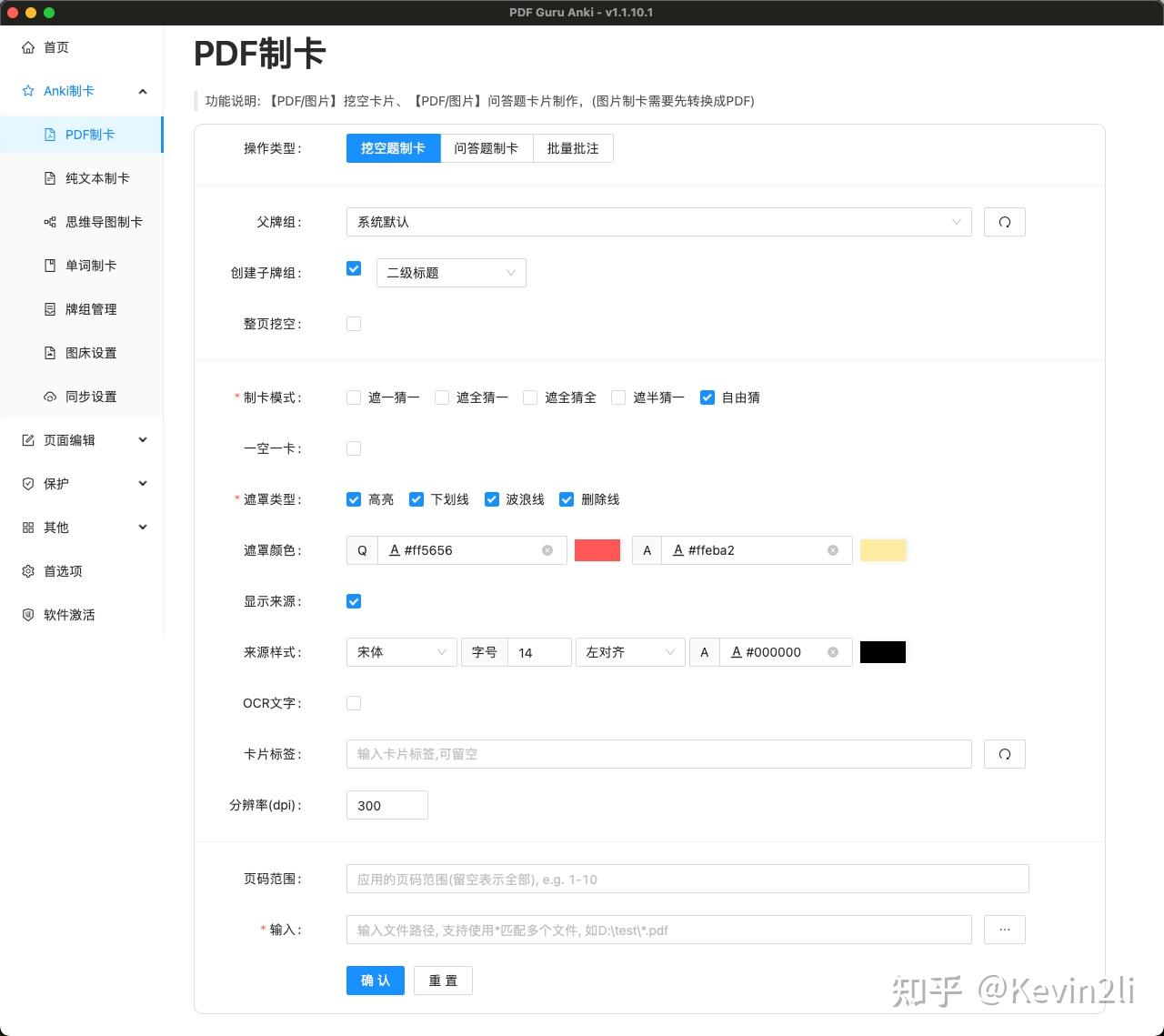The image size is (1164, 1036).
Task: Click the book icon beside 单词制卡
Action: 50,266
